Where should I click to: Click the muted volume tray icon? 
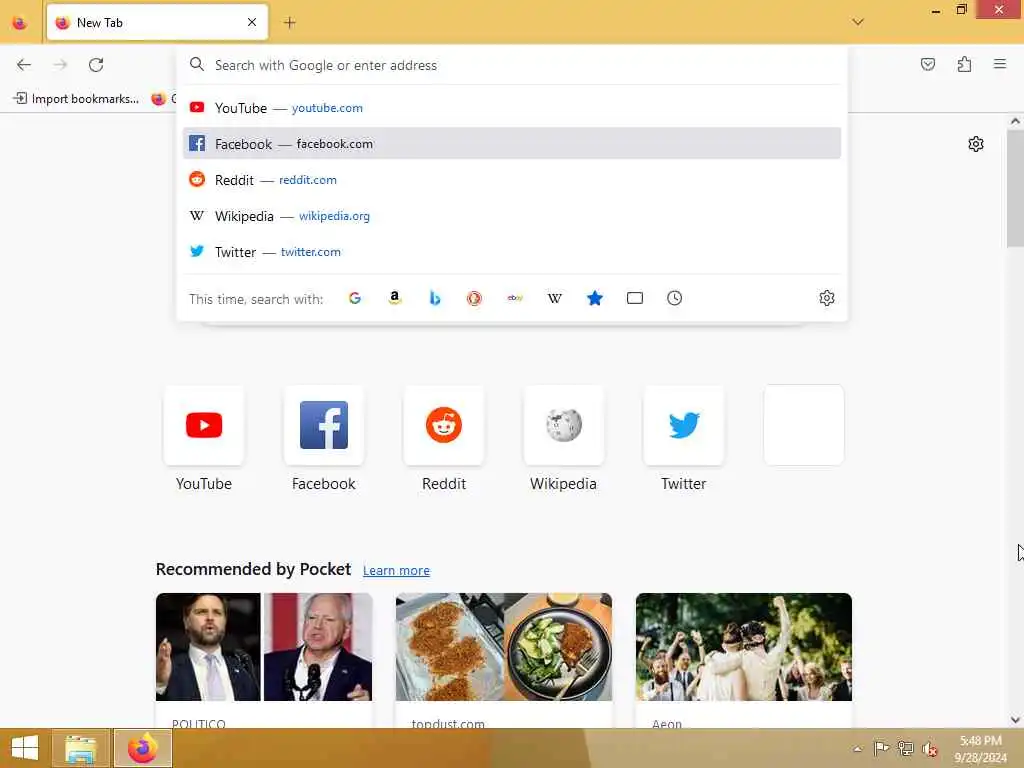coord(930,749)
